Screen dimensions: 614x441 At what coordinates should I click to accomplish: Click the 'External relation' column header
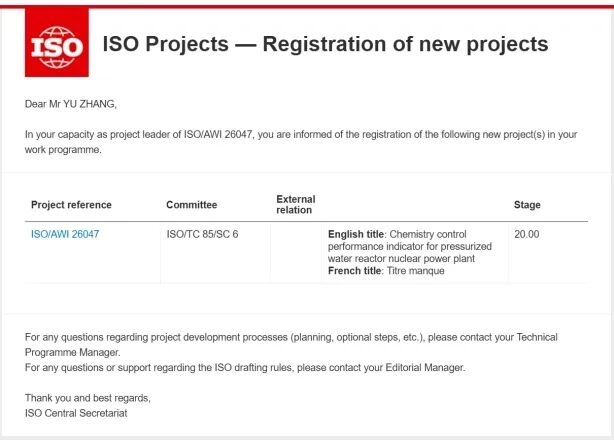coord(295,205)
